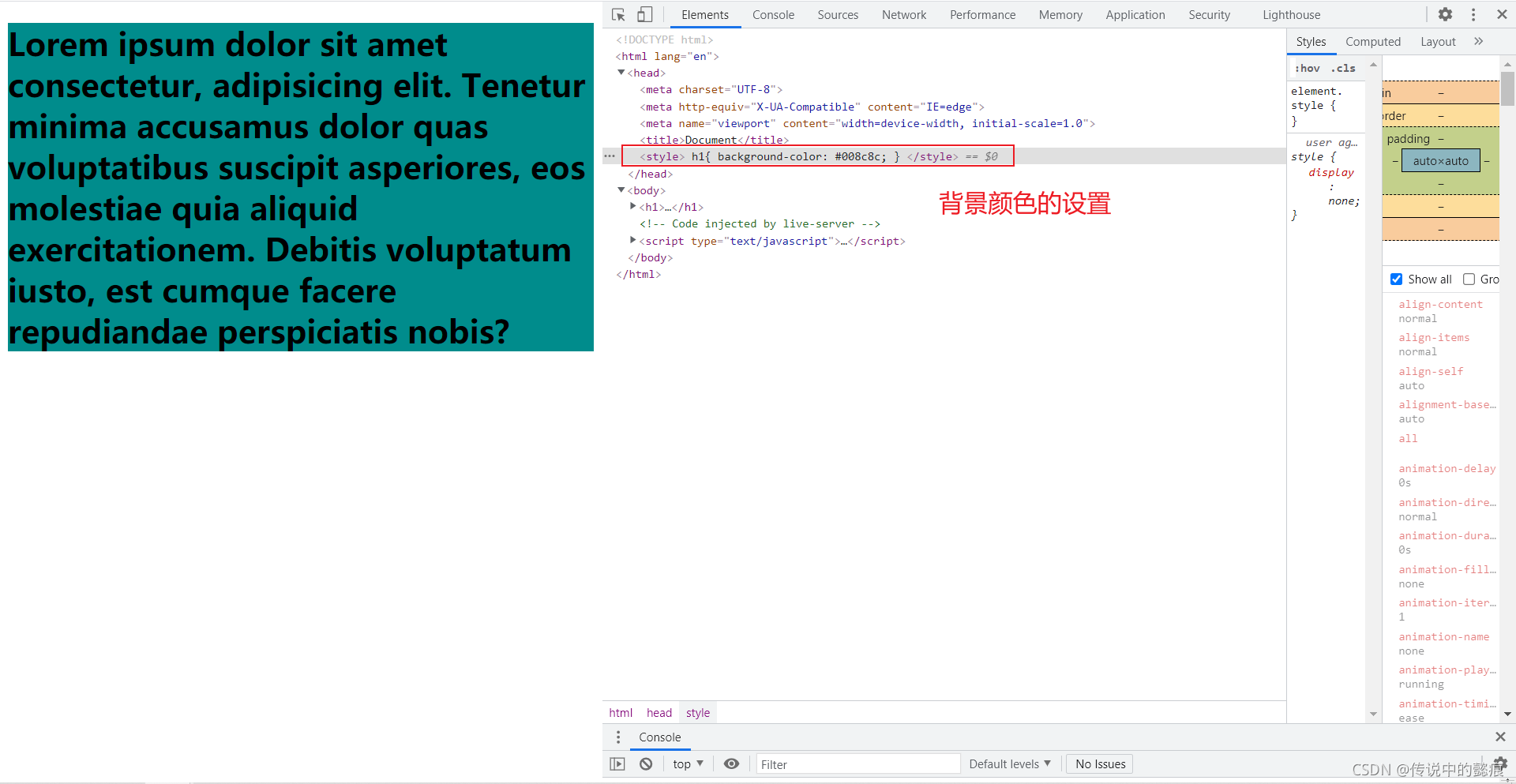
Task: Collapse the body node
Action: pos(621,190)
